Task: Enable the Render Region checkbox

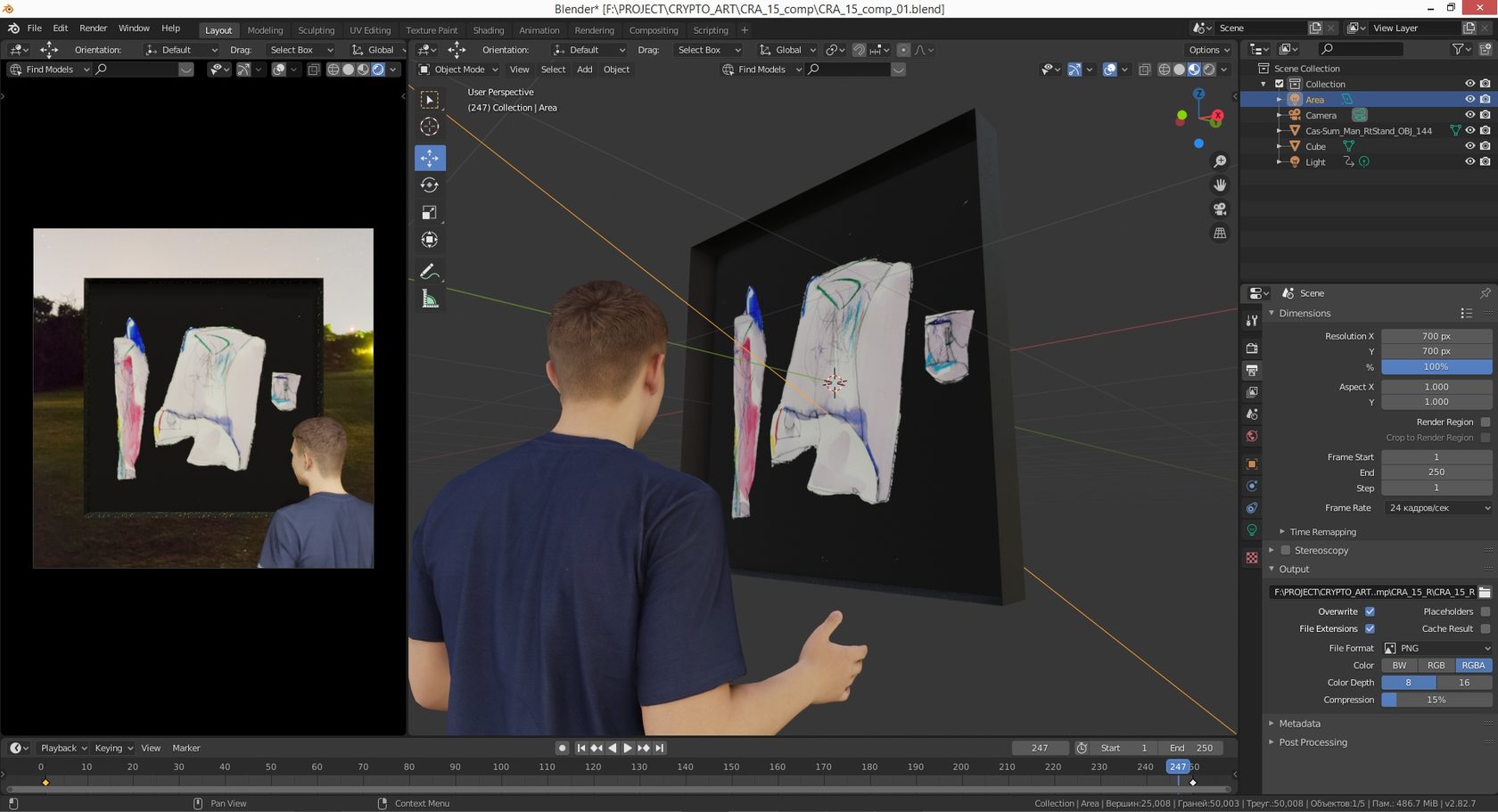Action: 1485,422
